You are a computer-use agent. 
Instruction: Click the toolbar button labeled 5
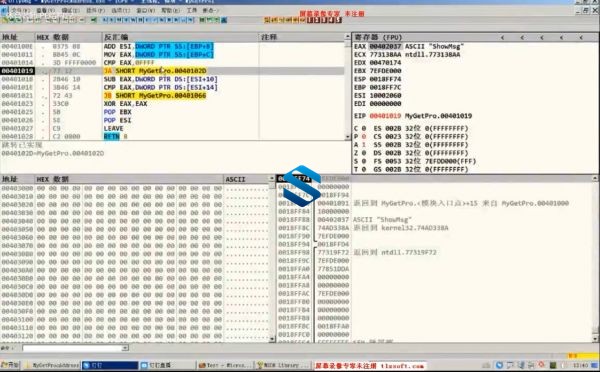coord(338,20)
